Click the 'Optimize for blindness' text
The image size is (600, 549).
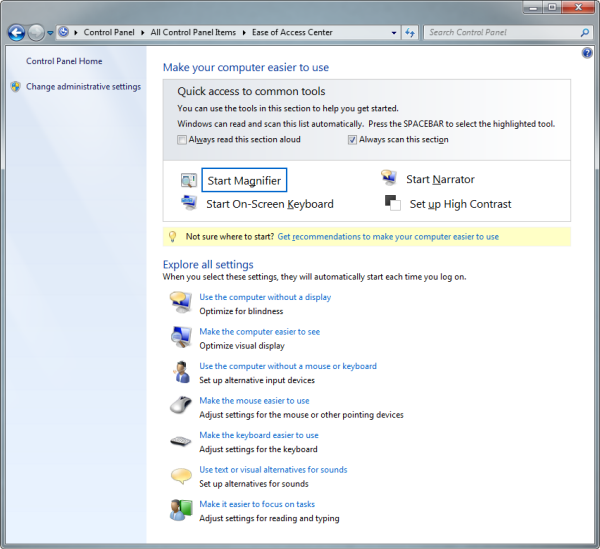241,311
